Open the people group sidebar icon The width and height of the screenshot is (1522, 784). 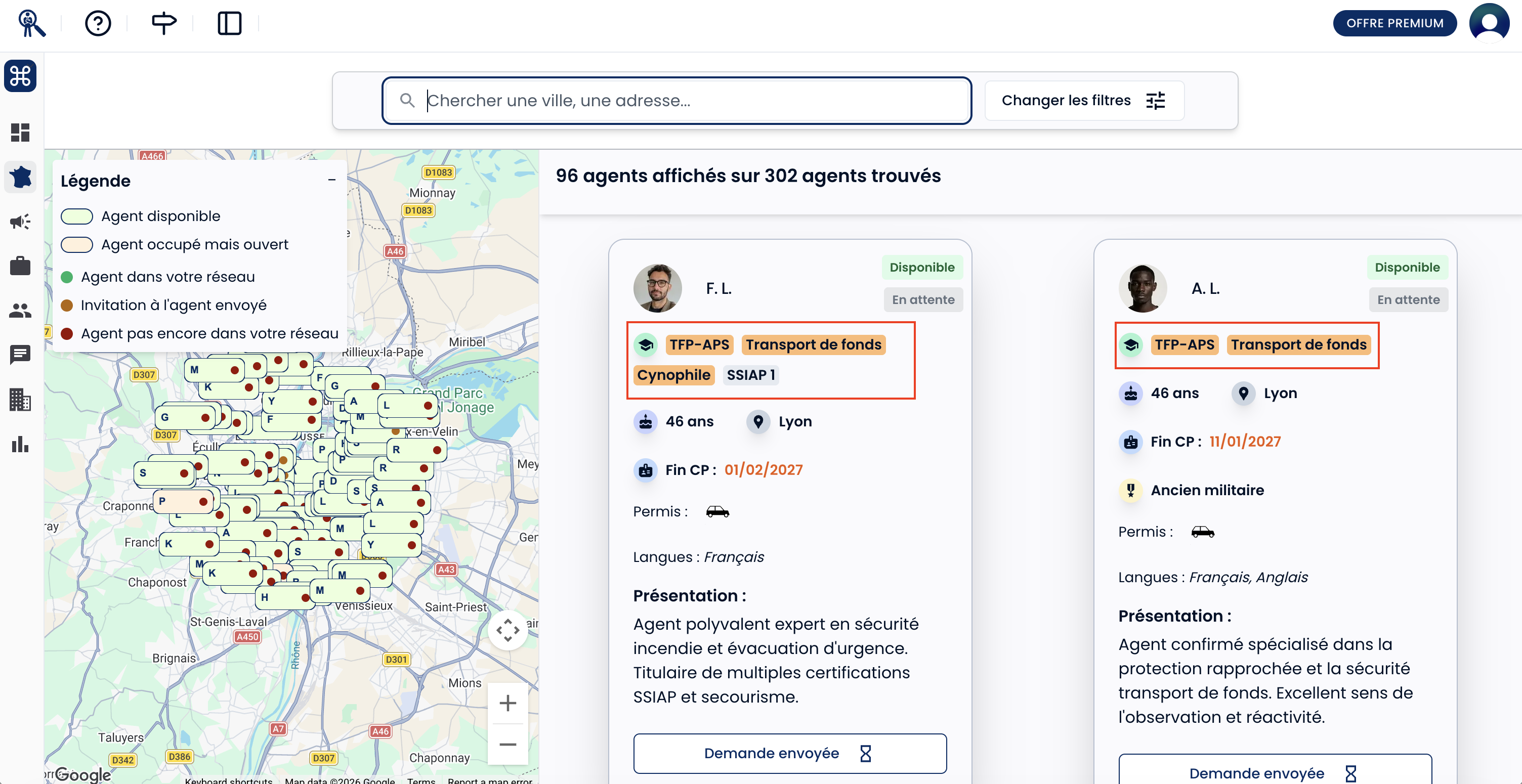20,310
